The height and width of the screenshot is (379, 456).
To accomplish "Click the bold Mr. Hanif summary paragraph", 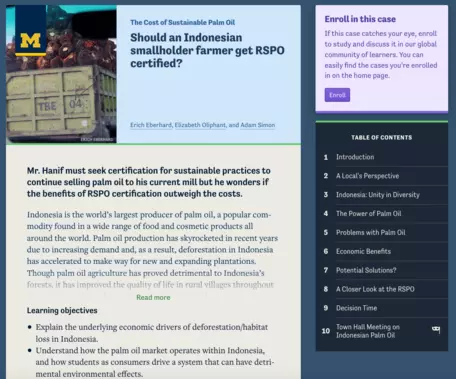I will [x=149, y=182].
